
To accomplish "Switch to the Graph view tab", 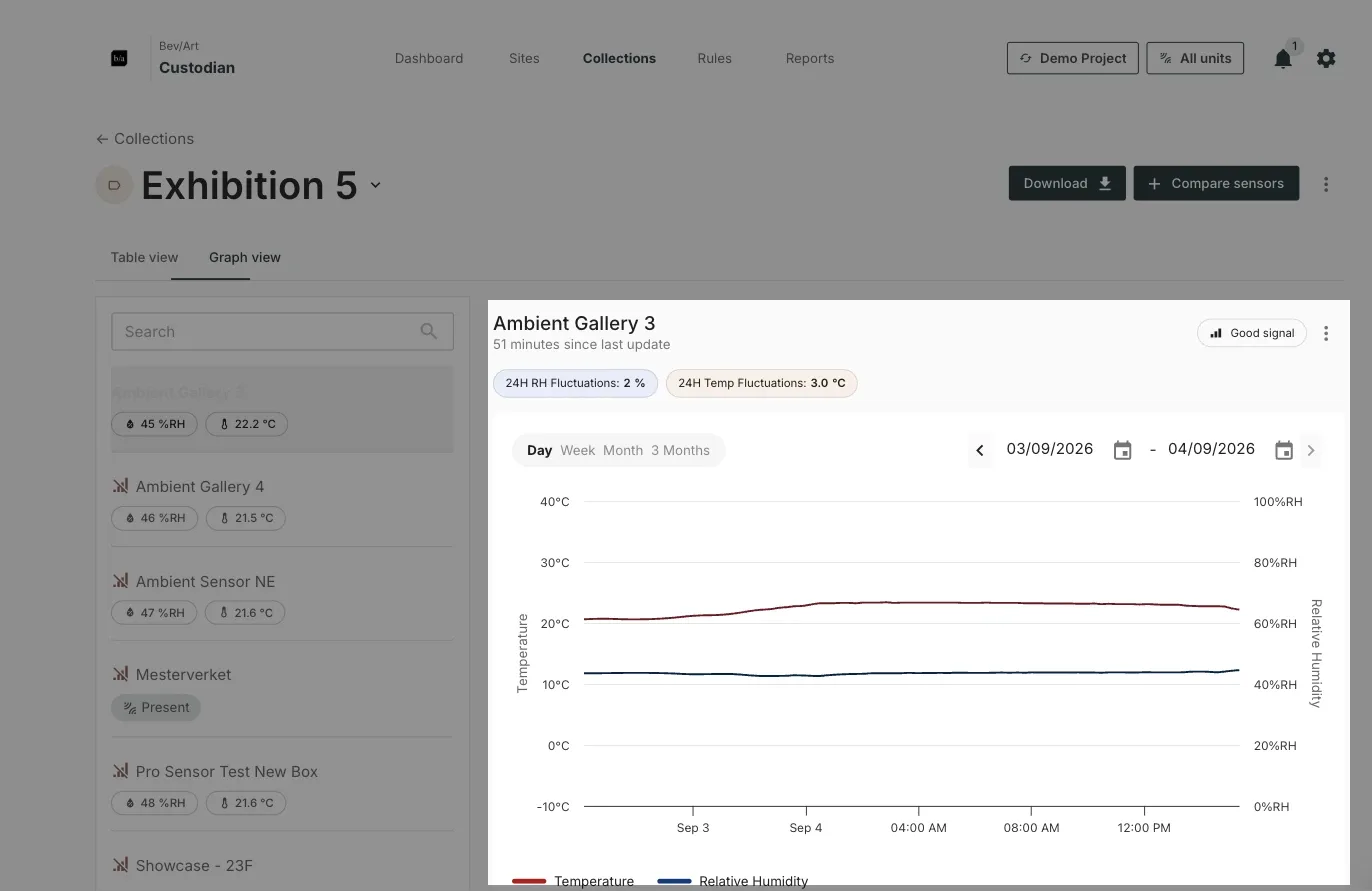I will pos(245,257).
